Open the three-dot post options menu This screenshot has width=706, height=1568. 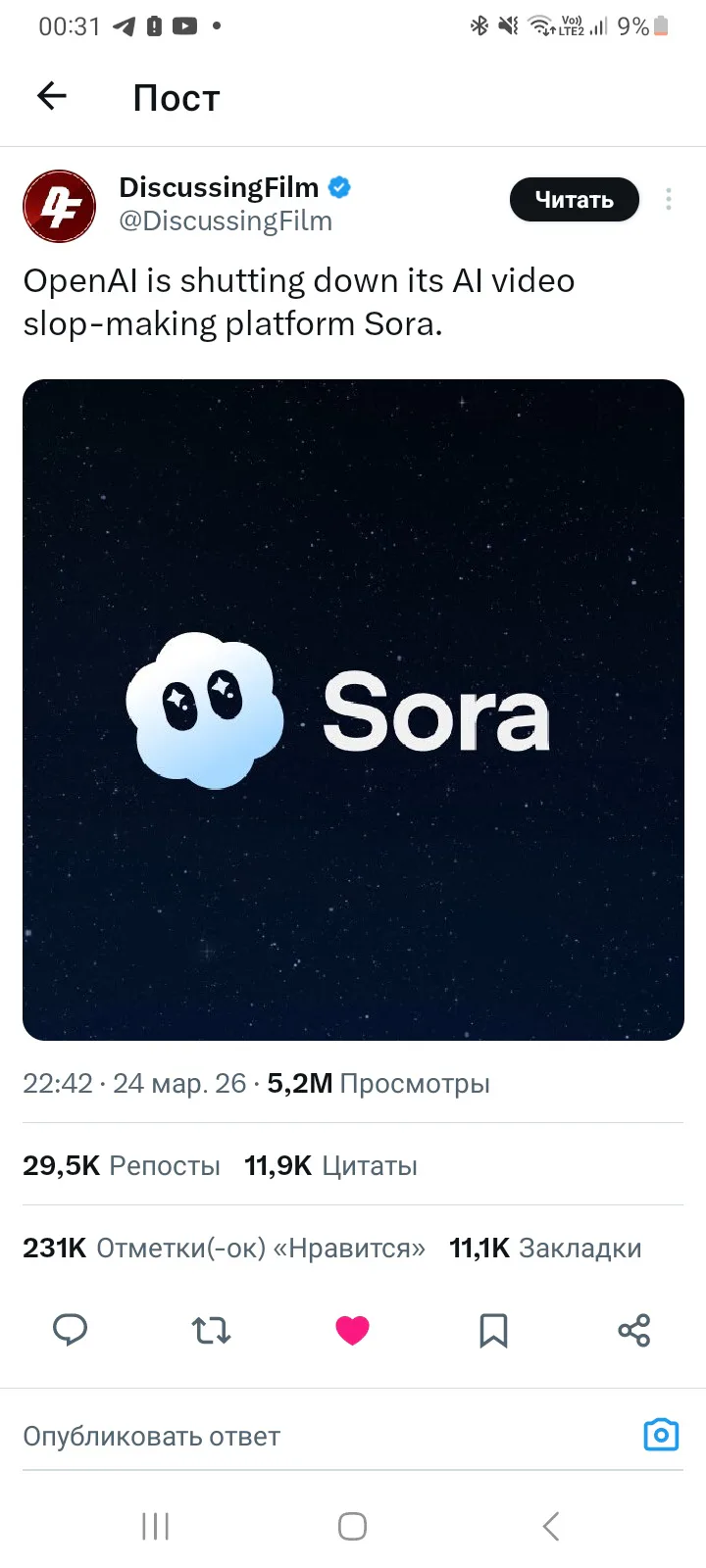click(669, 200)
